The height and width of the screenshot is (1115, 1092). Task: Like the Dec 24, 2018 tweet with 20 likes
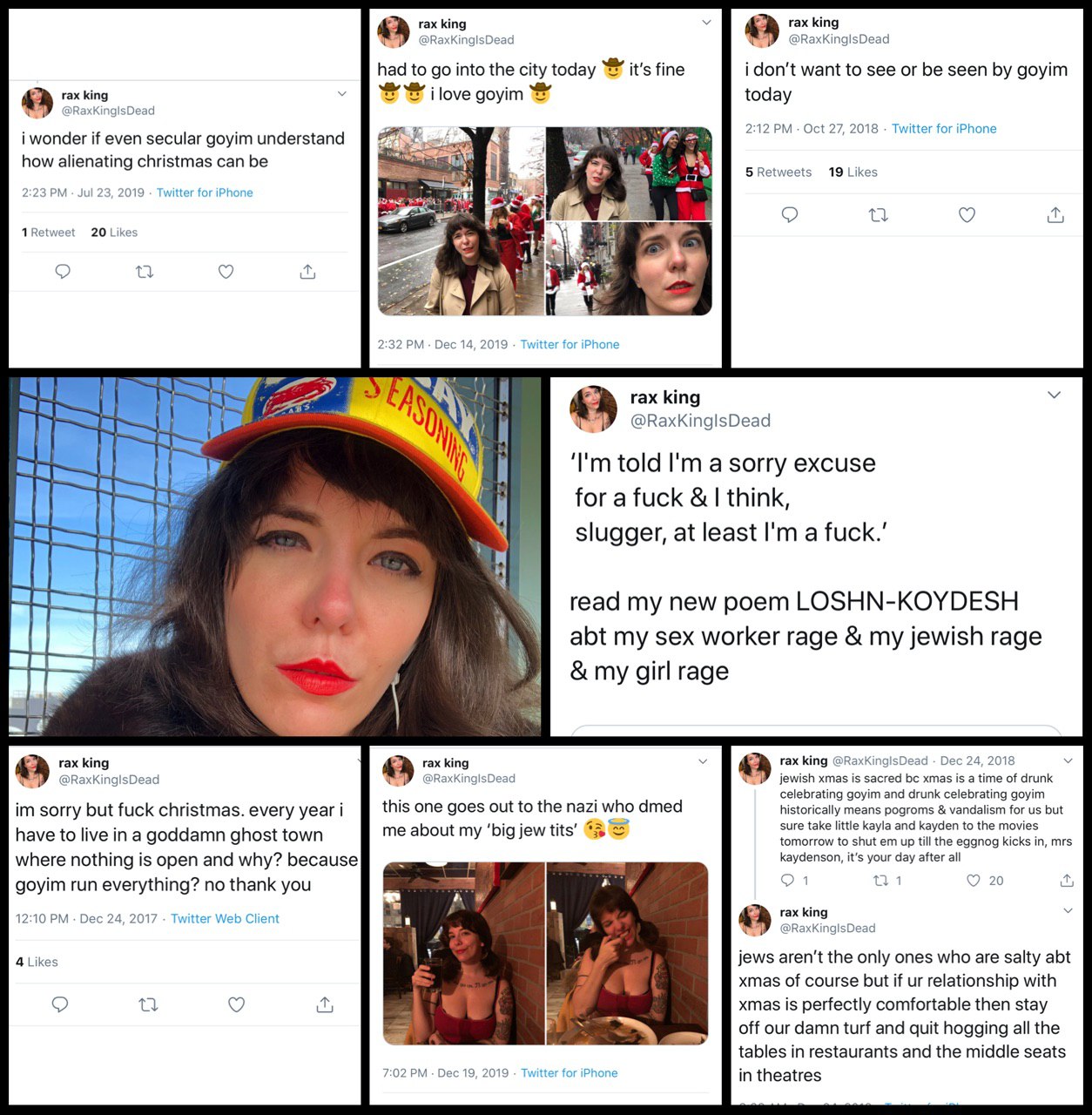(x=974, y=881)
